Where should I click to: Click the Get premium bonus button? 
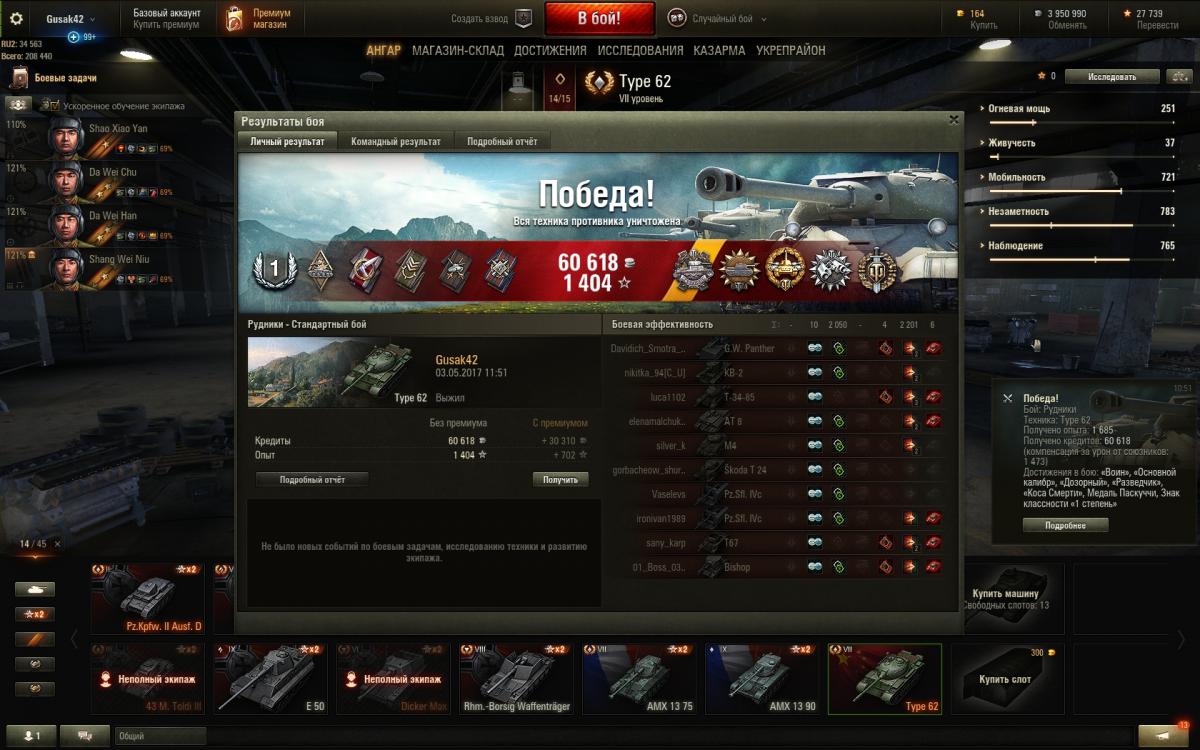click(560, 480)
